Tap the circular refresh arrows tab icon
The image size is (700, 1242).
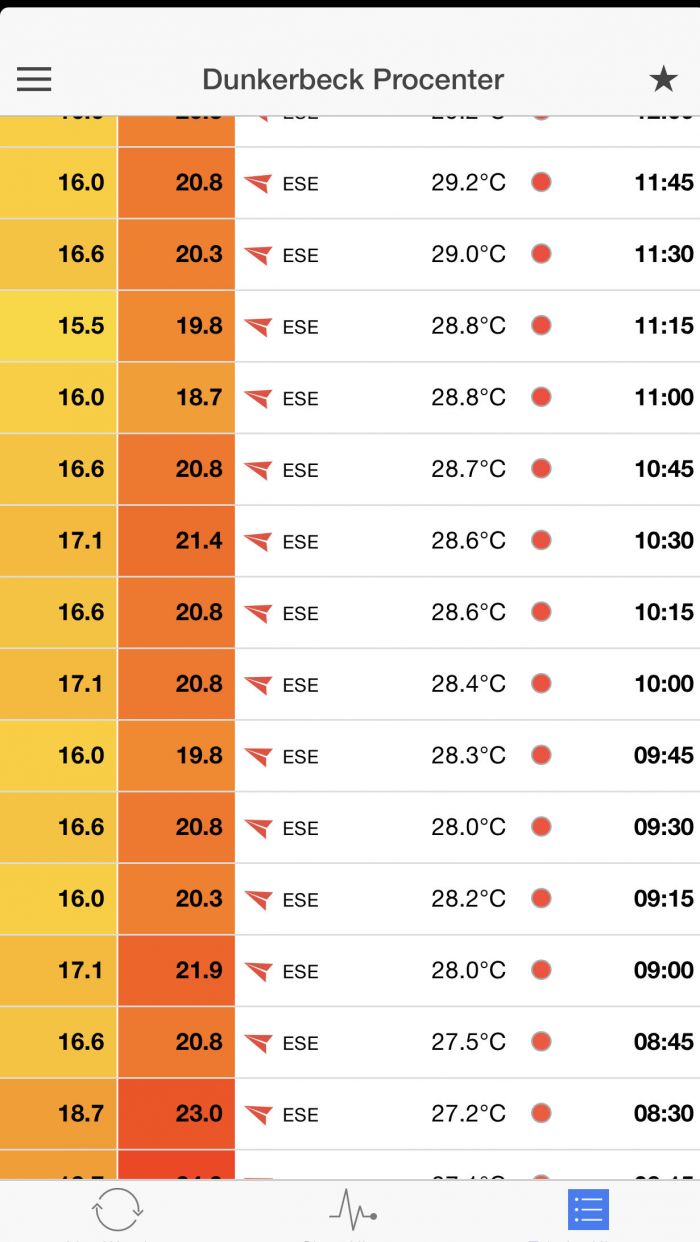click(x=117, y=1209)
